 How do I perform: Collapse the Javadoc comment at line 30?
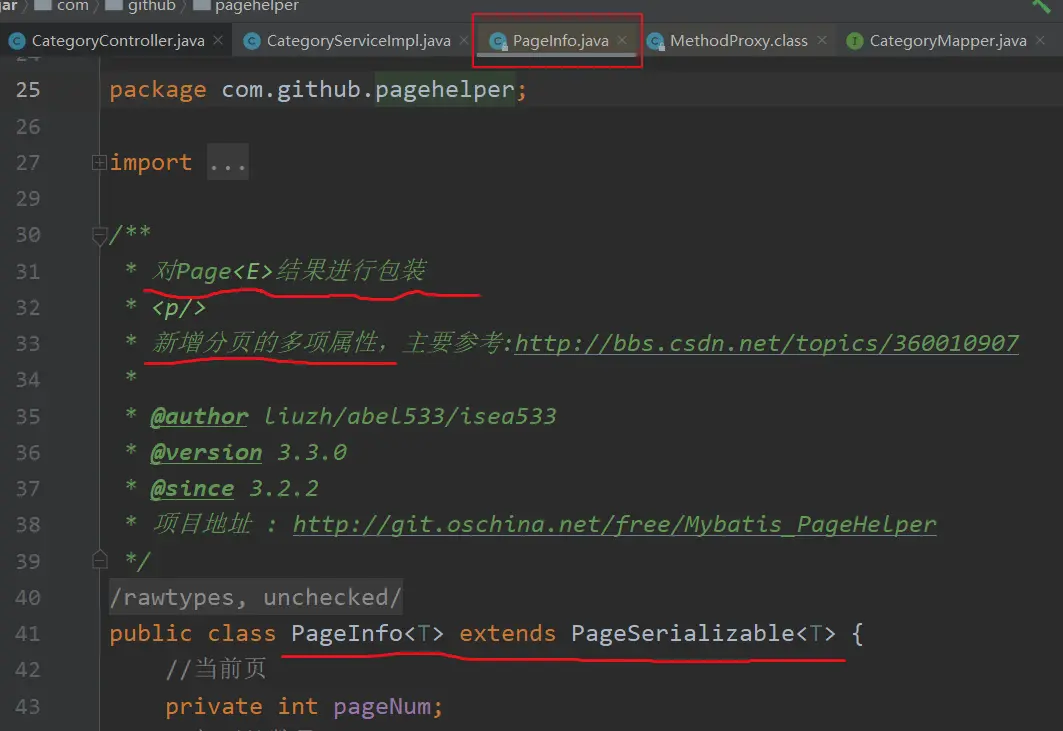[99, 235]
